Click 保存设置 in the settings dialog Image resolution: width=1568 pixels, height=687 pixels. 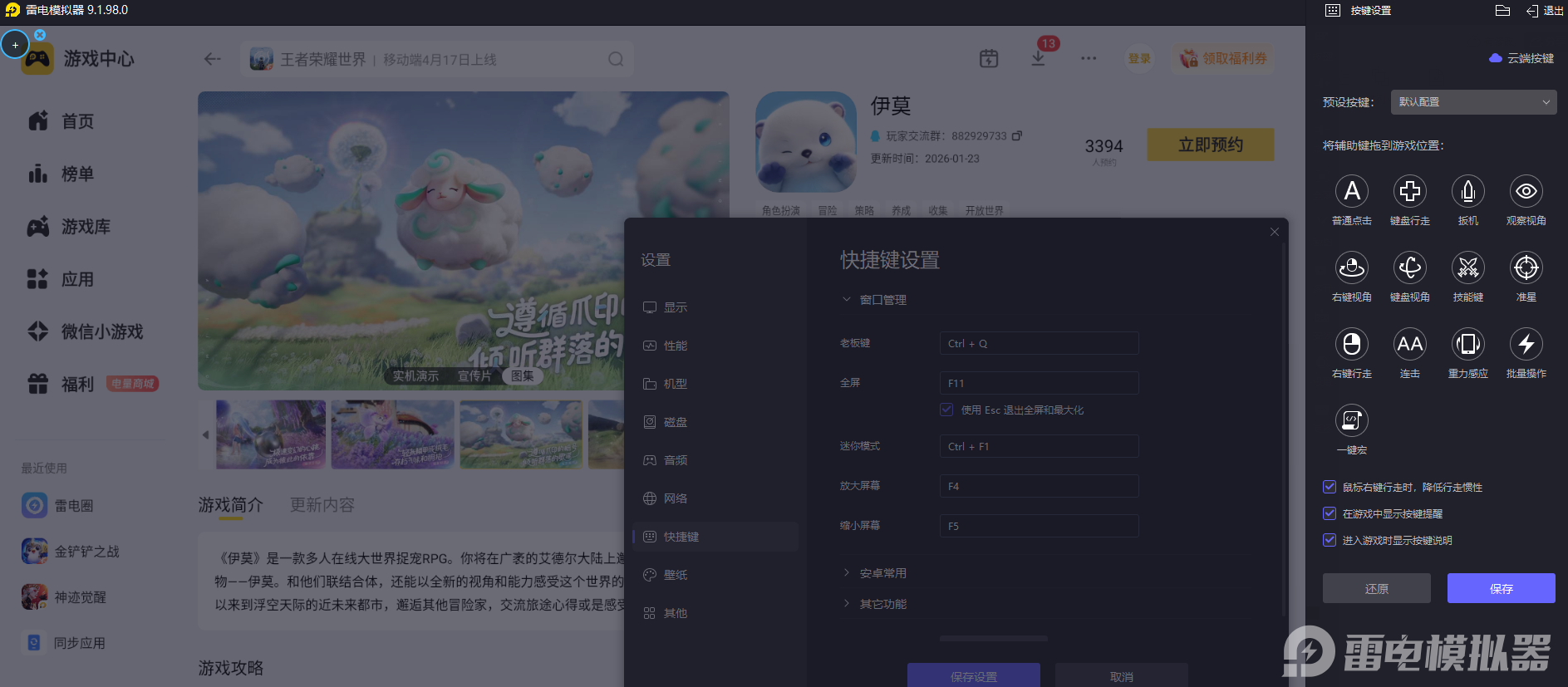click(x=974, y=675)
